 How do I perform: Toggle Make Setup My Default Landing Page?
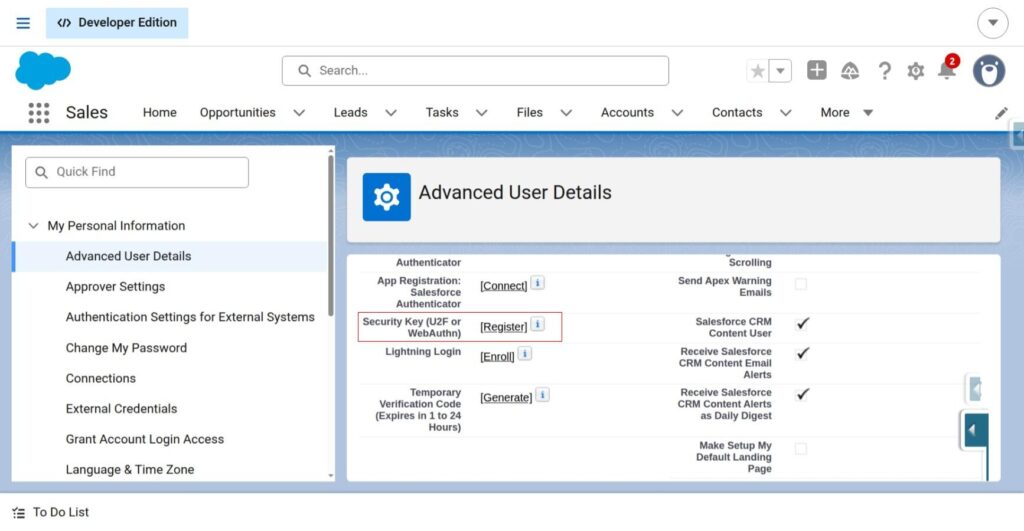pyautogui.click(x=801, y=449)
